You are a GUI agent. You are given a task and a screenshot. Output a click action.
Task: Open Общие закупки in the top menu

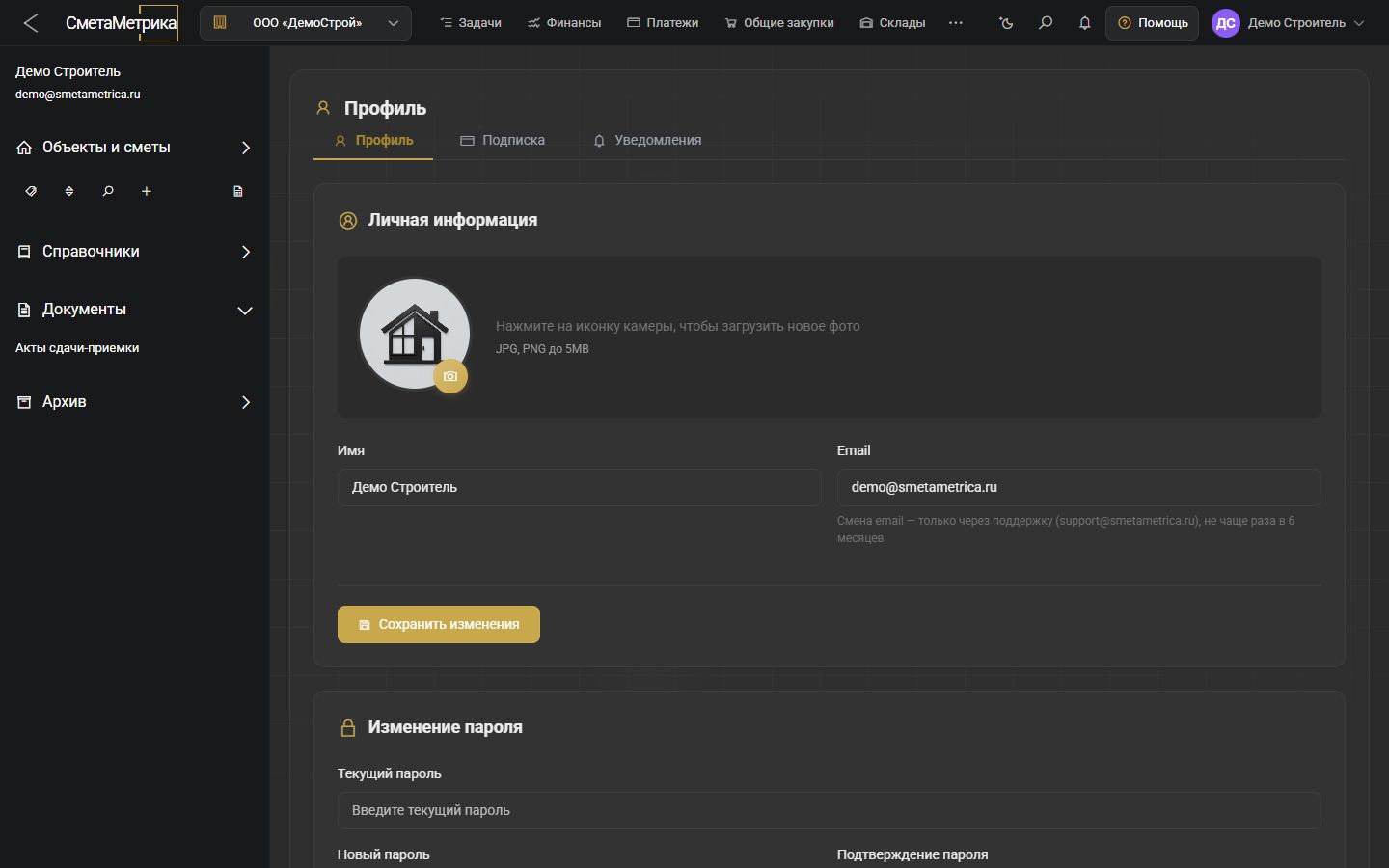(x=779, y=23)
